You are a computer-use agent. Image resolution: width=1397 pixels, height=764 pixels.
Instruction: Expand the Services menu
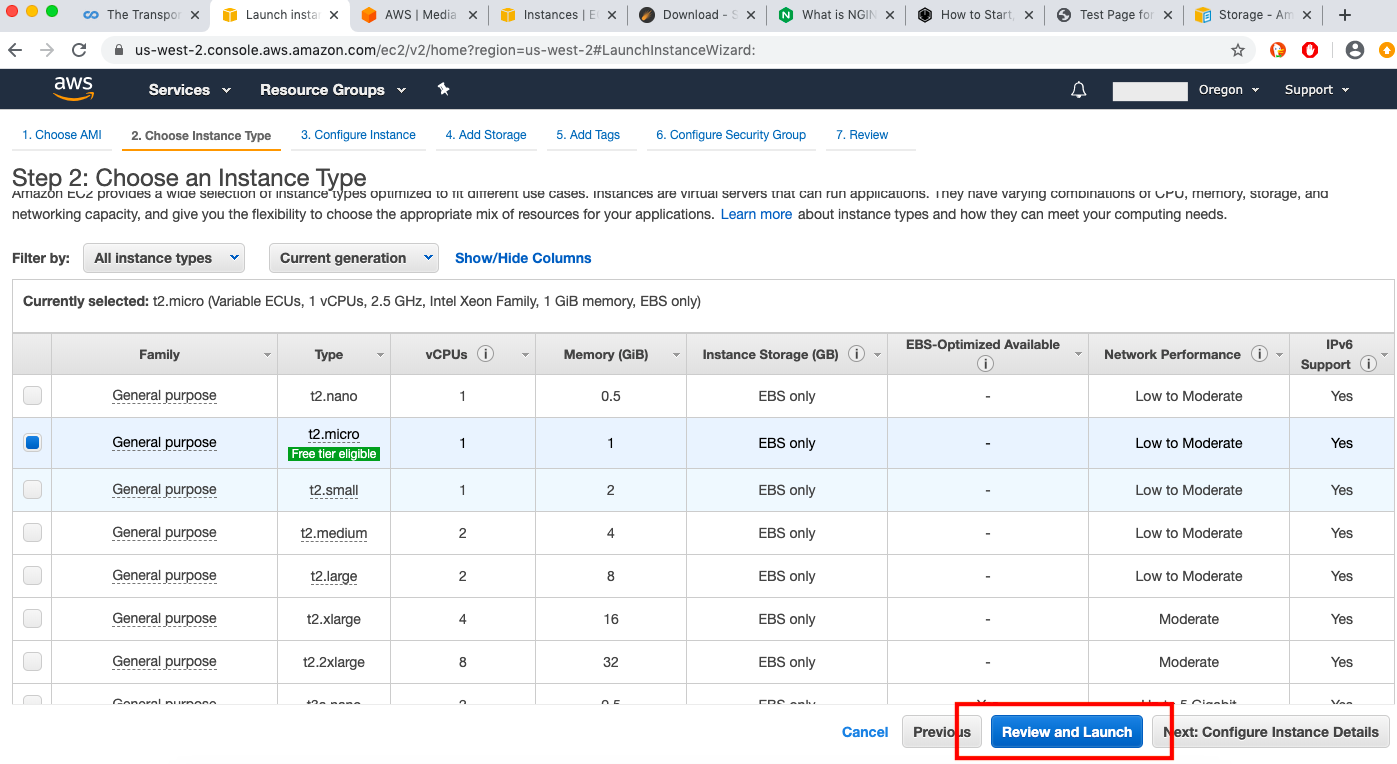(190, 90)
